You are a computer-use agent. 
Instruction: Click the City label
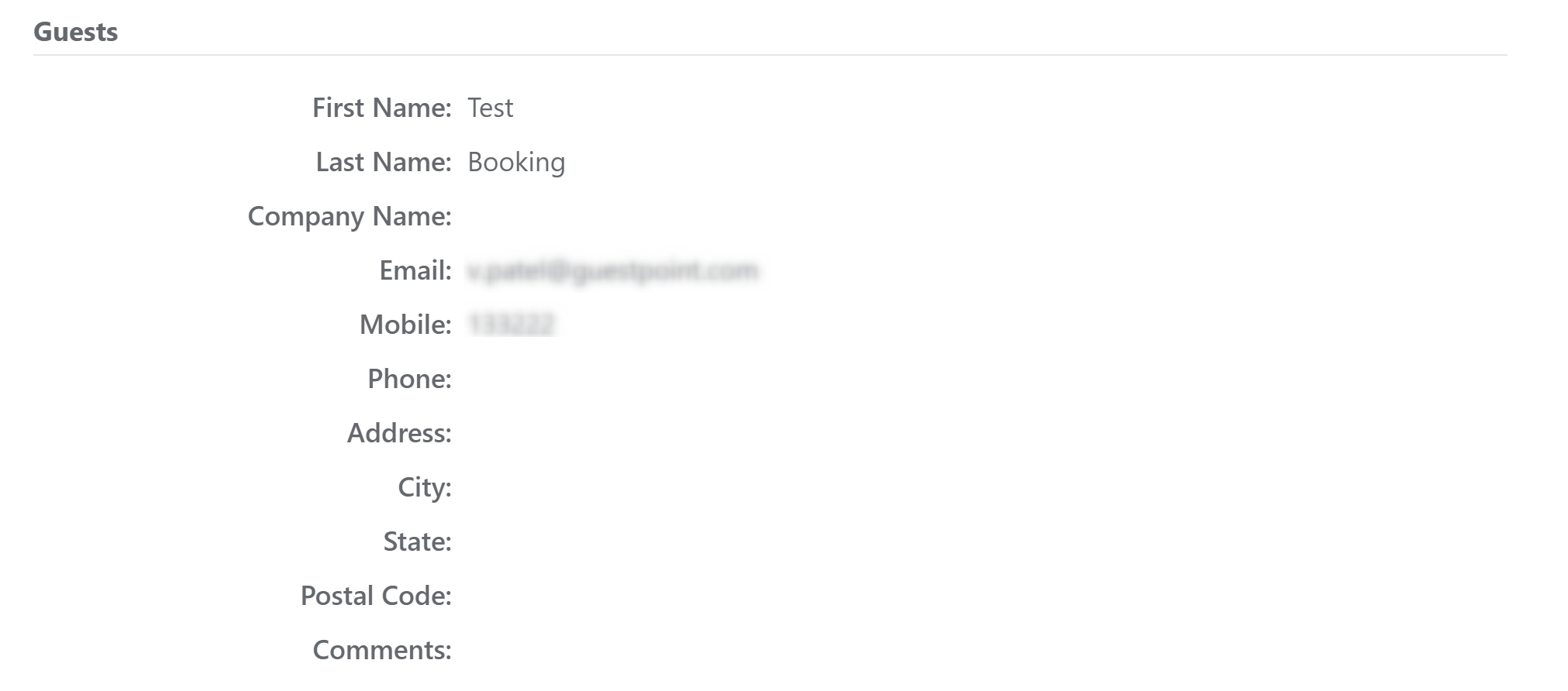click(424, 487)
